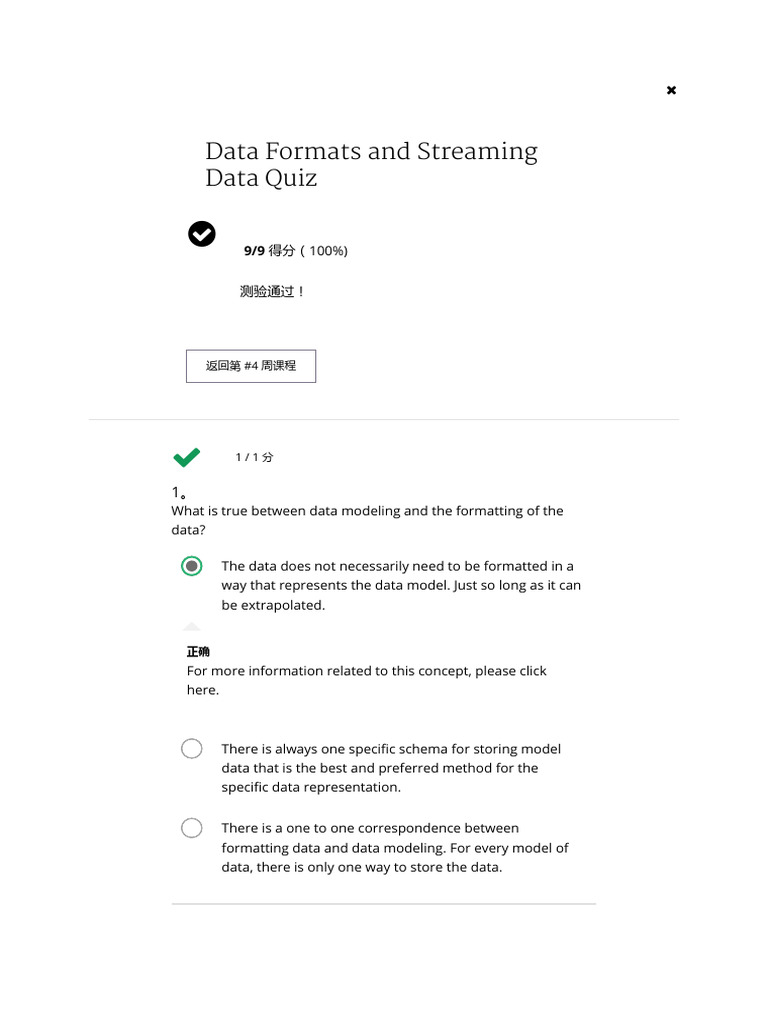Select the radio for 'data does not necessarily need' answer

point(192,566)
